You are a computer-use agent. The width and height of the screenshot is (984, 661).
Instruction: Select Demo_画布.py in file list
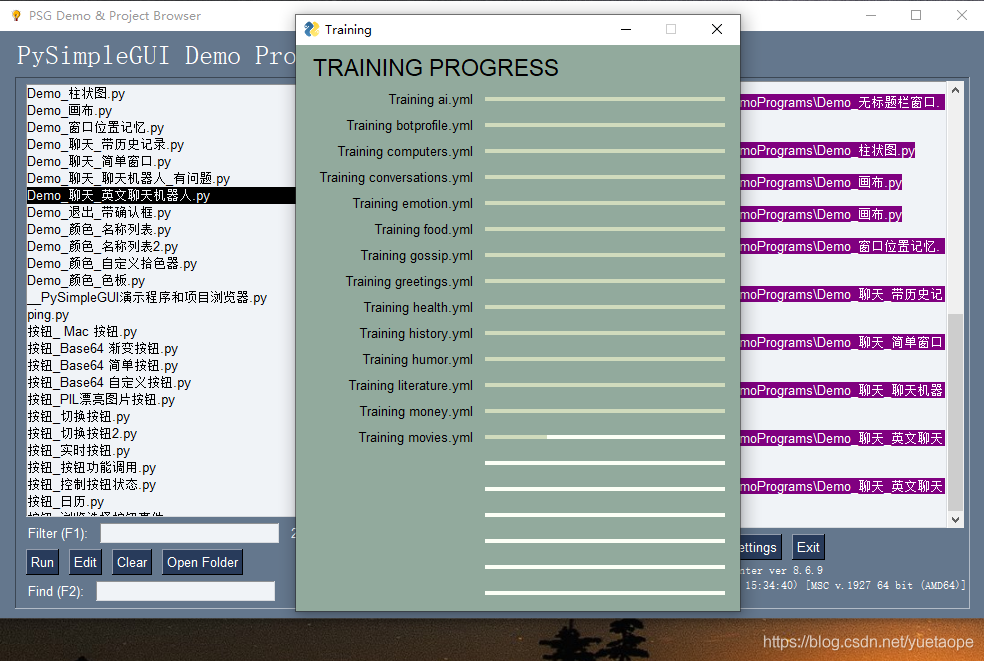click(161, 110)
